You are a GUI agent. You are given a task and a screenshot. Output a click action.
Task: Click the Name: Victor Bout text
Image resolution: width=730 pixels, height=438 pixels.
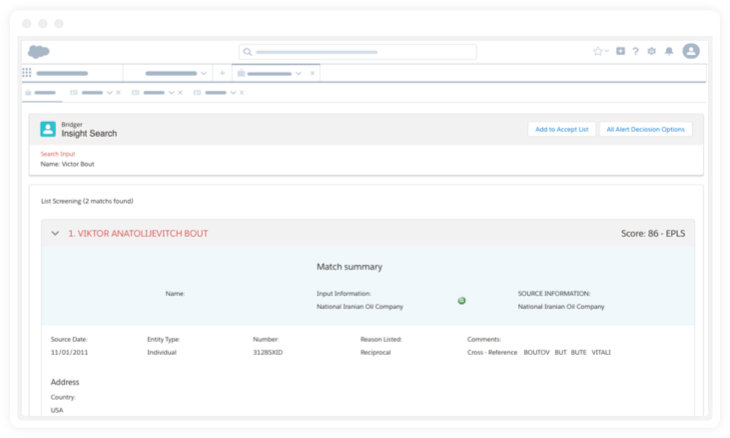[x=68, y=164]
